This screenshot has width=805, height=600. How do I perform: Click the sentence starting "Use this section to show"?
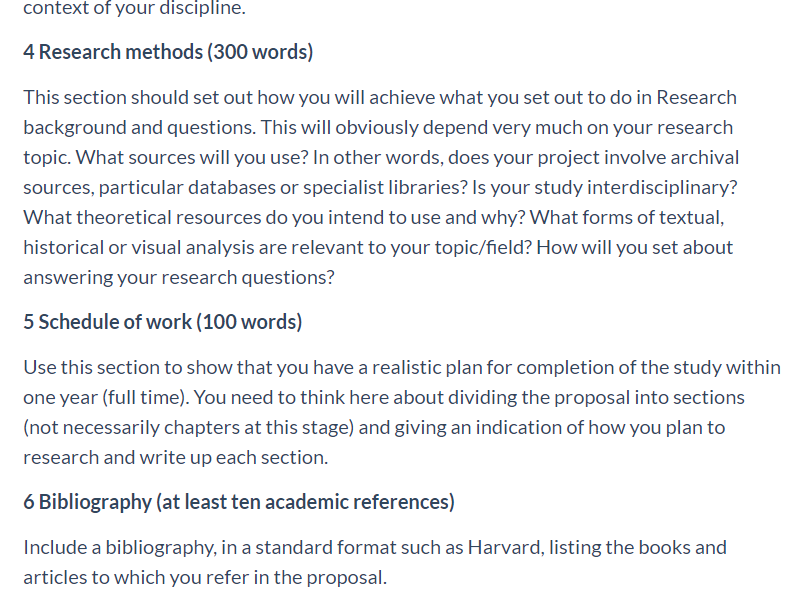pos(402,383)
